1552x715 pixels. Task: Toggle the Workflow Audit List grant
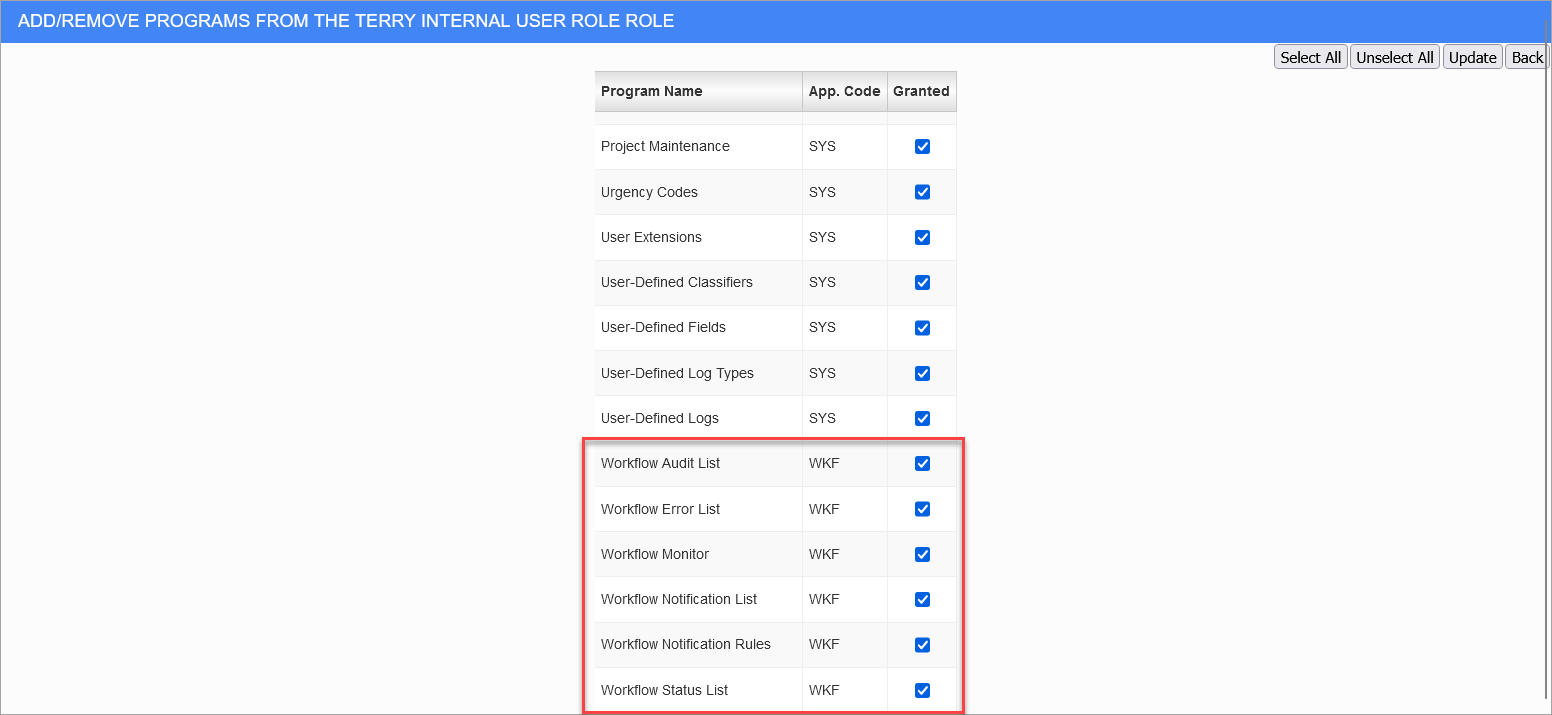coord(922,463)
